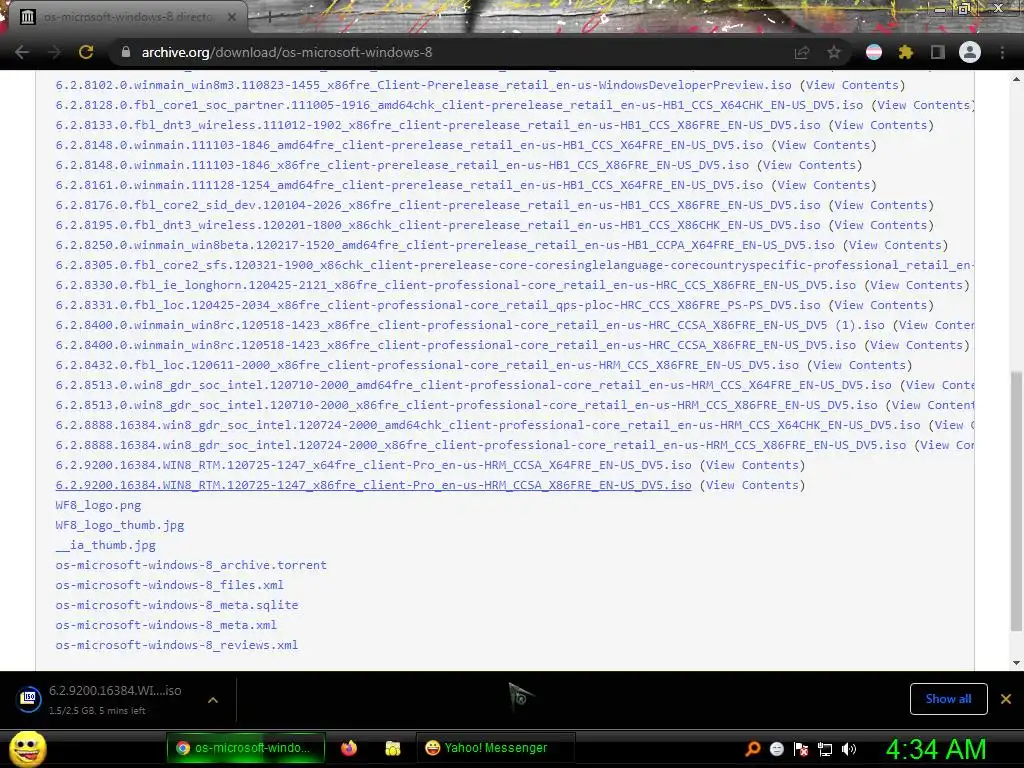The width and height of the screenshot is (1024, 768).
Task: Open WF8_logo.png file link
Action: [x=98, y=505]
